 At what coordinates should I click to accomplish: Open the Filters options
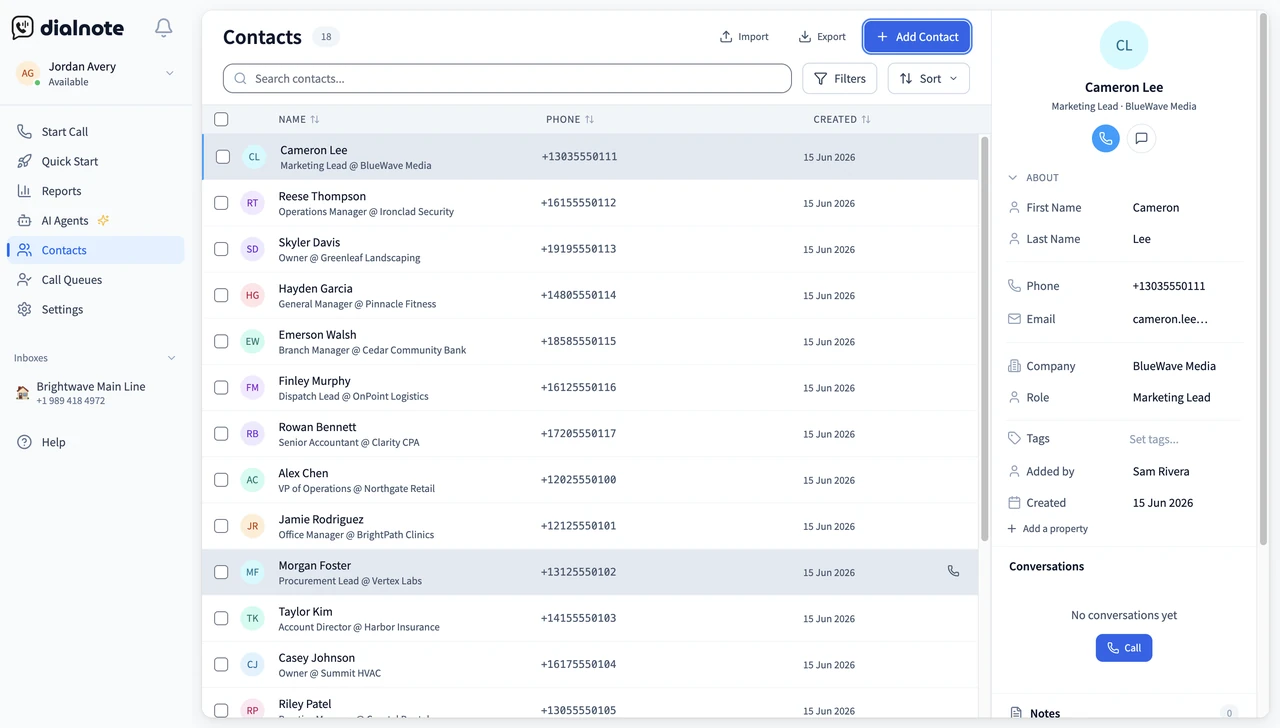(840, 79)
